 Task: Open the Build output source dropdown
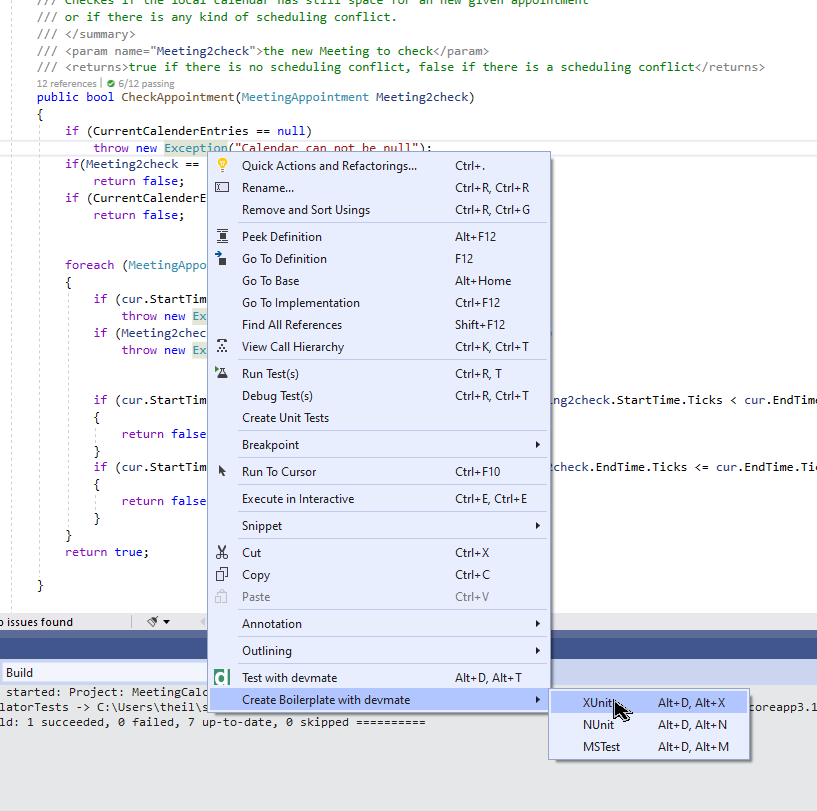(x=105, y=673)
